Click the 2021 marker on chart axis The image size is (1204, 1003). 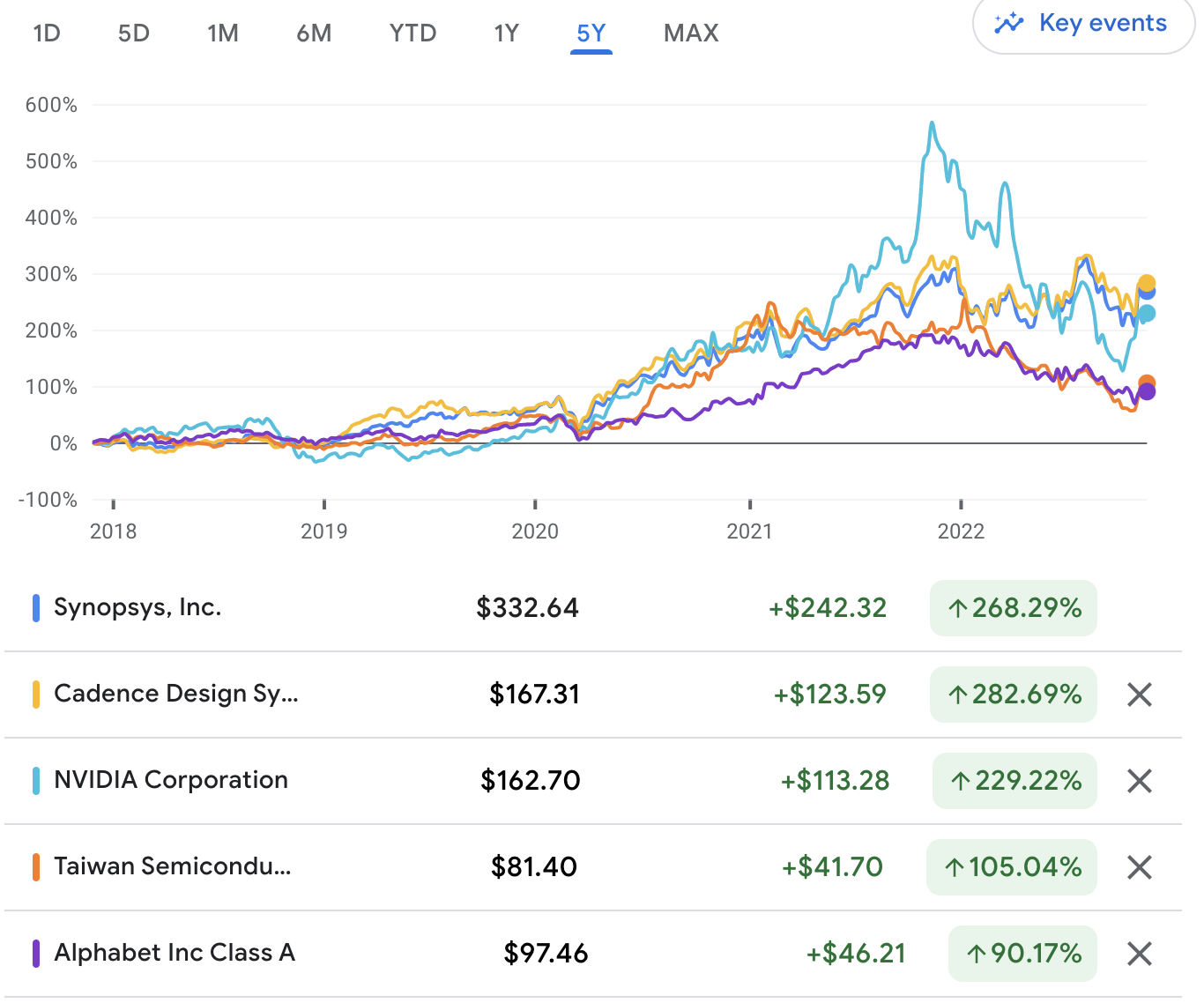[749, 531]
